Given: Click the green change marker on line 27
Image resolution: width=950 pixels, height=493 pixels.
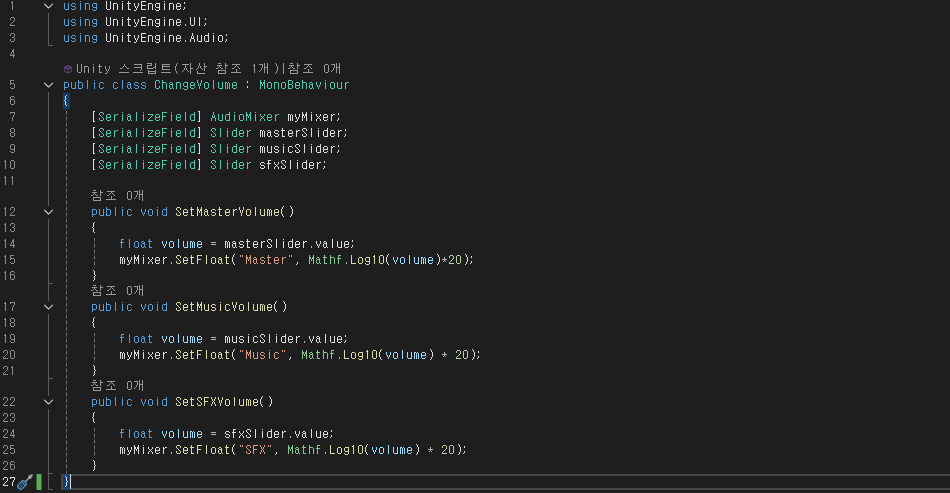Looking at the screenshot, I should (x=39, y=482).
